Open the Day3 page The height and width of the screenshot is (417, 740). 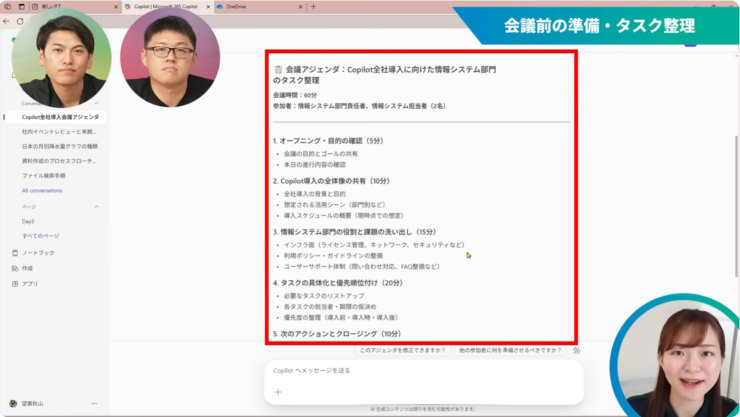click(28, 221)
